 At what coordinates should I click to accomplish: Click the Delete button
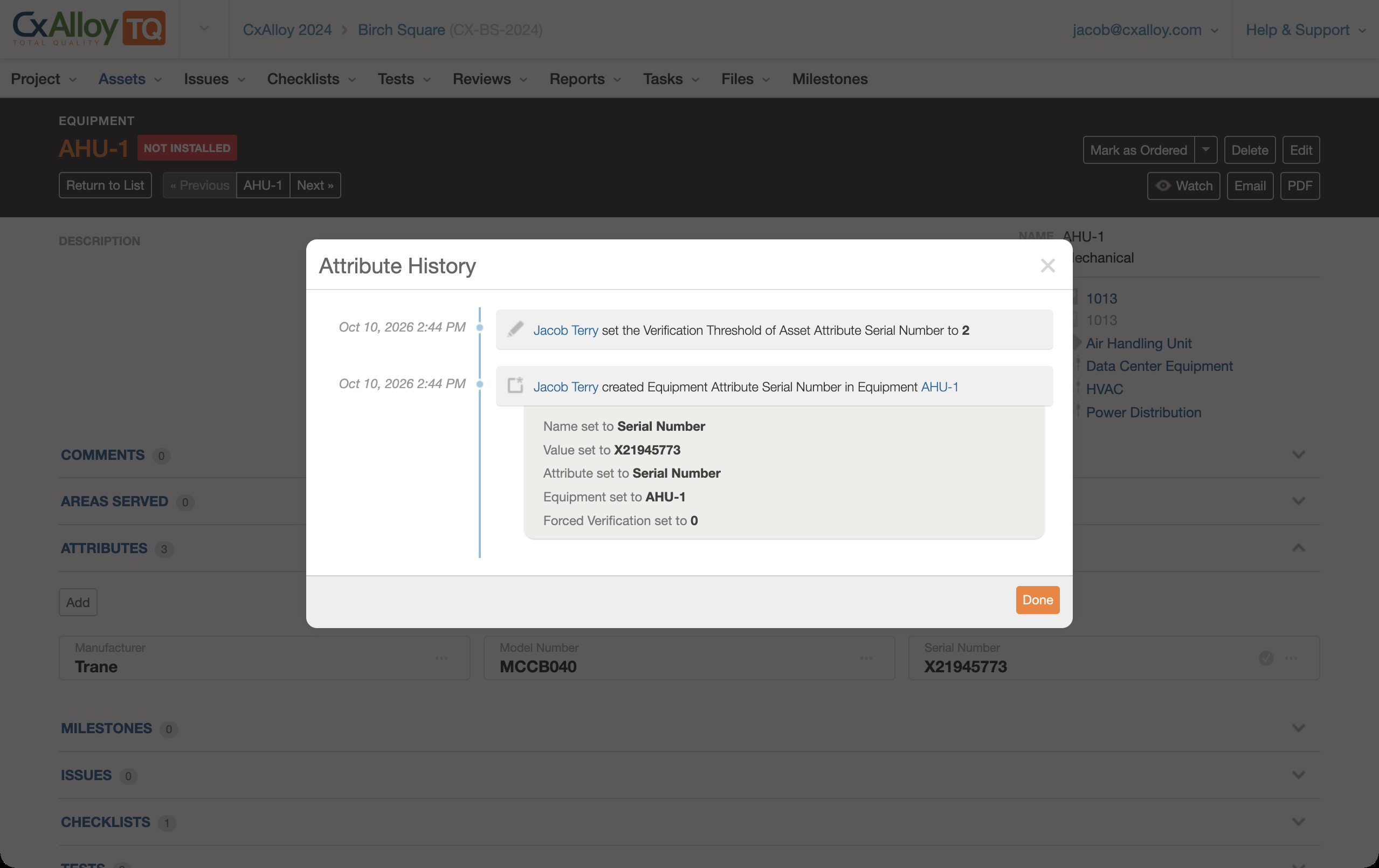coord(1249,150)
